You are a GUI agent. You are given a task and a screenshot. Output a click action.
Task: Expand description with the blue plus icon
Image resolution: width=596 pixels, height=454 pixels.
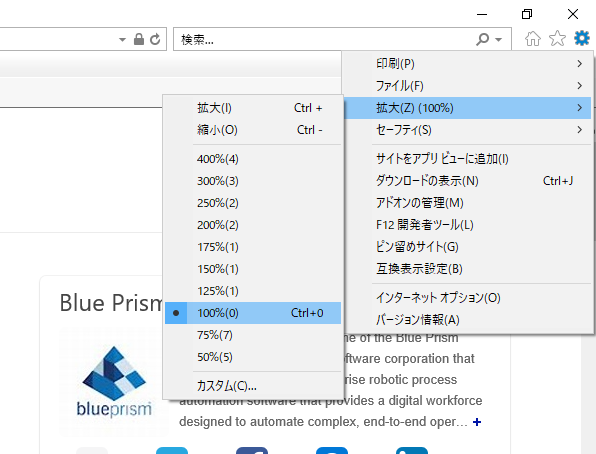click(477, 422)
